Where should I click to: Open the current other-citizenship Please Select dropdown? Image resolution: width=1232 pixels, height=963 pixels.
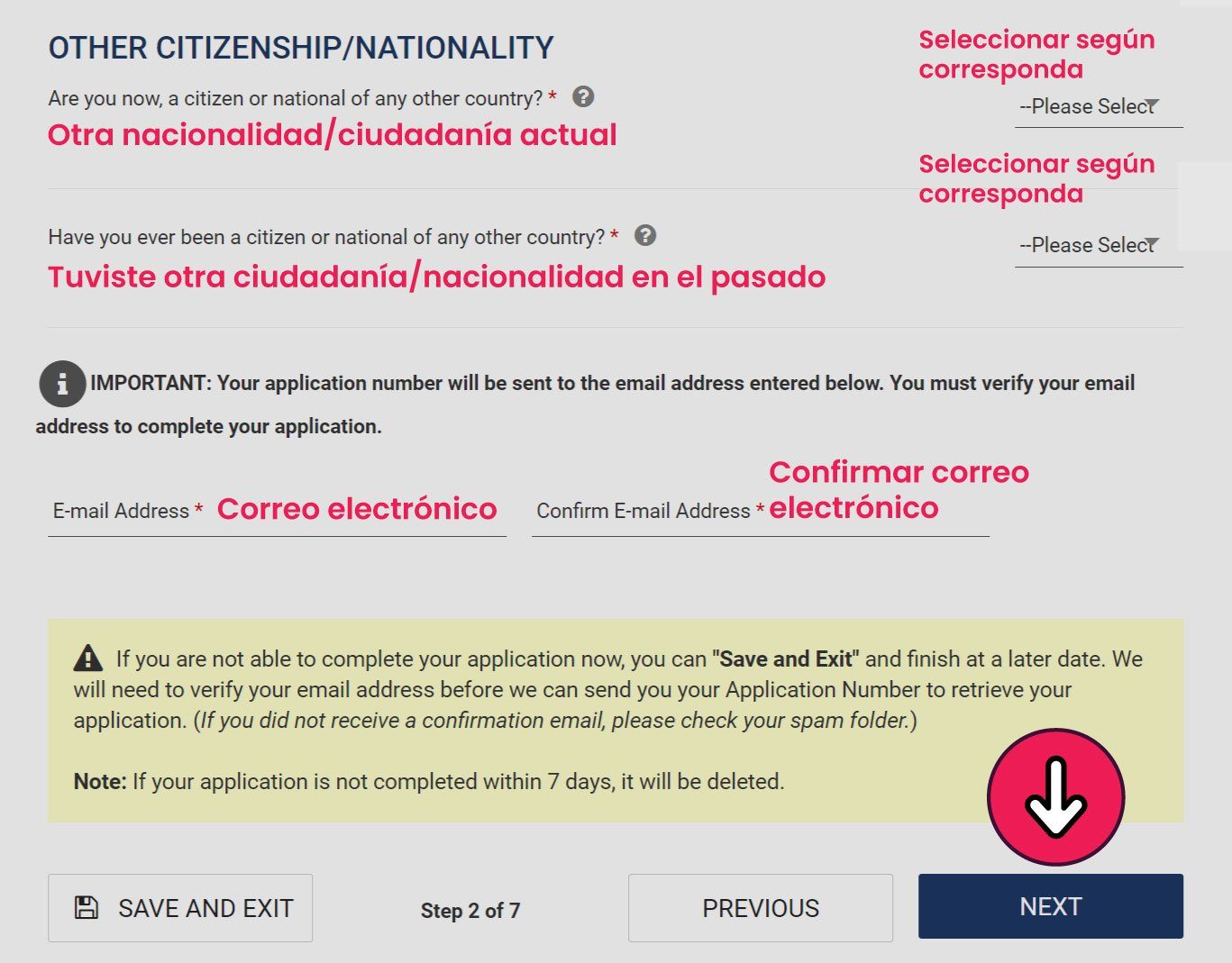pos(1098,106)
